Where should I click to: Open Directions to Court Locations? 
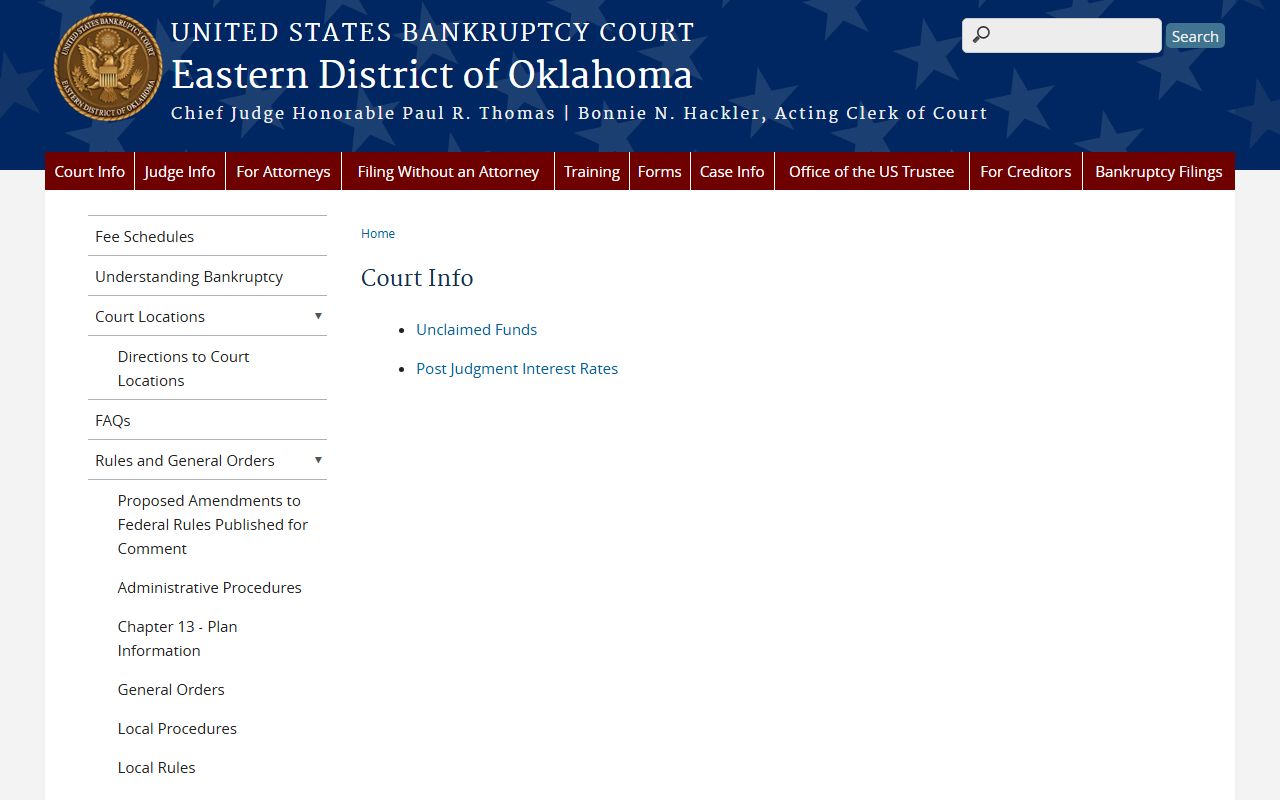184,368
